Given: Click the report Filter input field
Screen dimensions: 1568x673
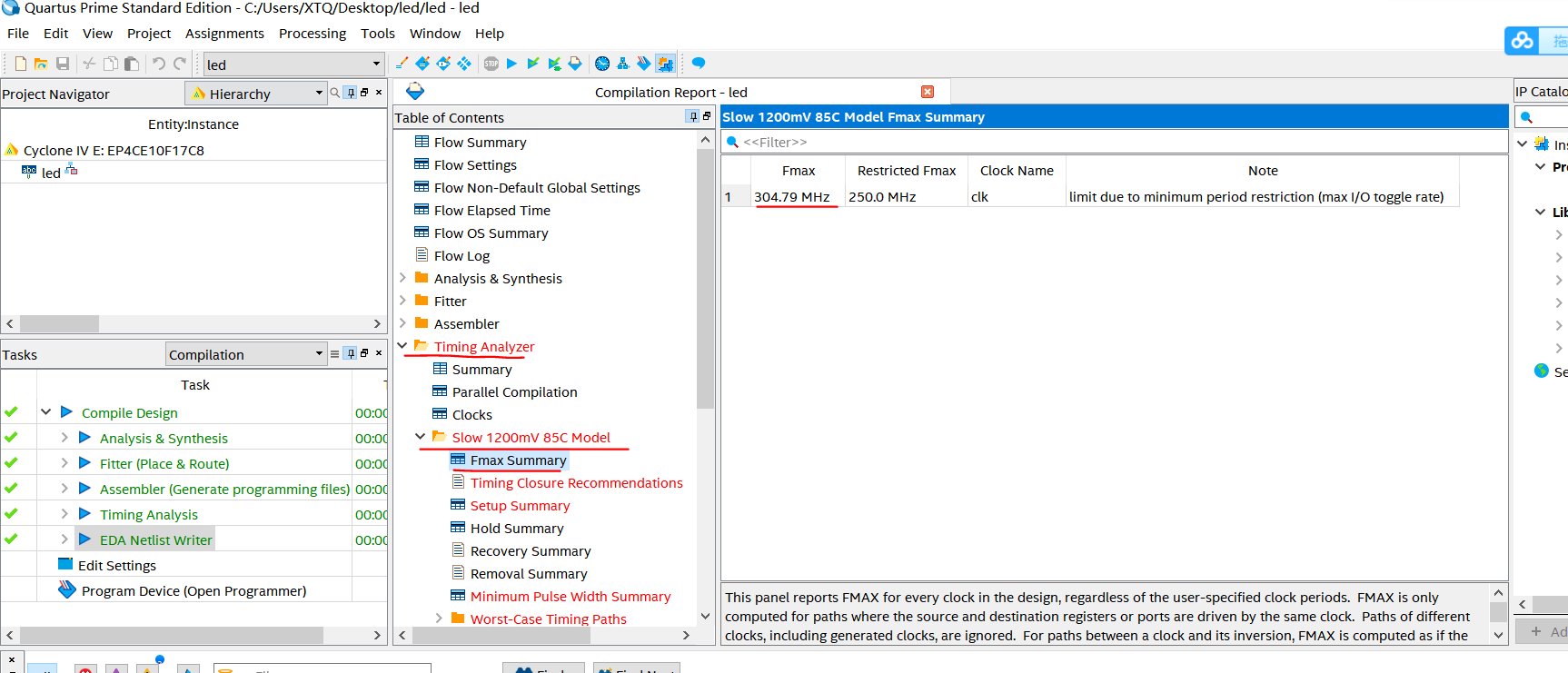Looking at the screenshot, I should pos(1115,142).
